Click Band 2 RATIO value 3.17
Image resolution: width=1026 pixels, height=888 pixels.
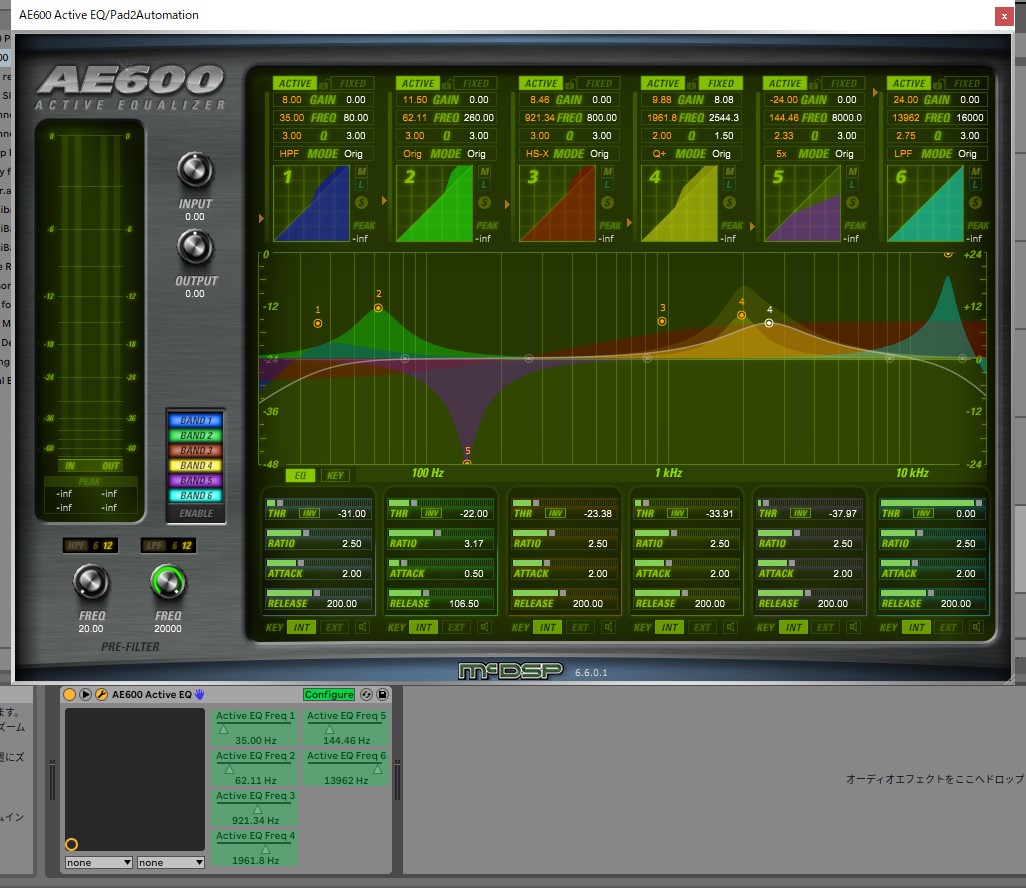point(474,544)
